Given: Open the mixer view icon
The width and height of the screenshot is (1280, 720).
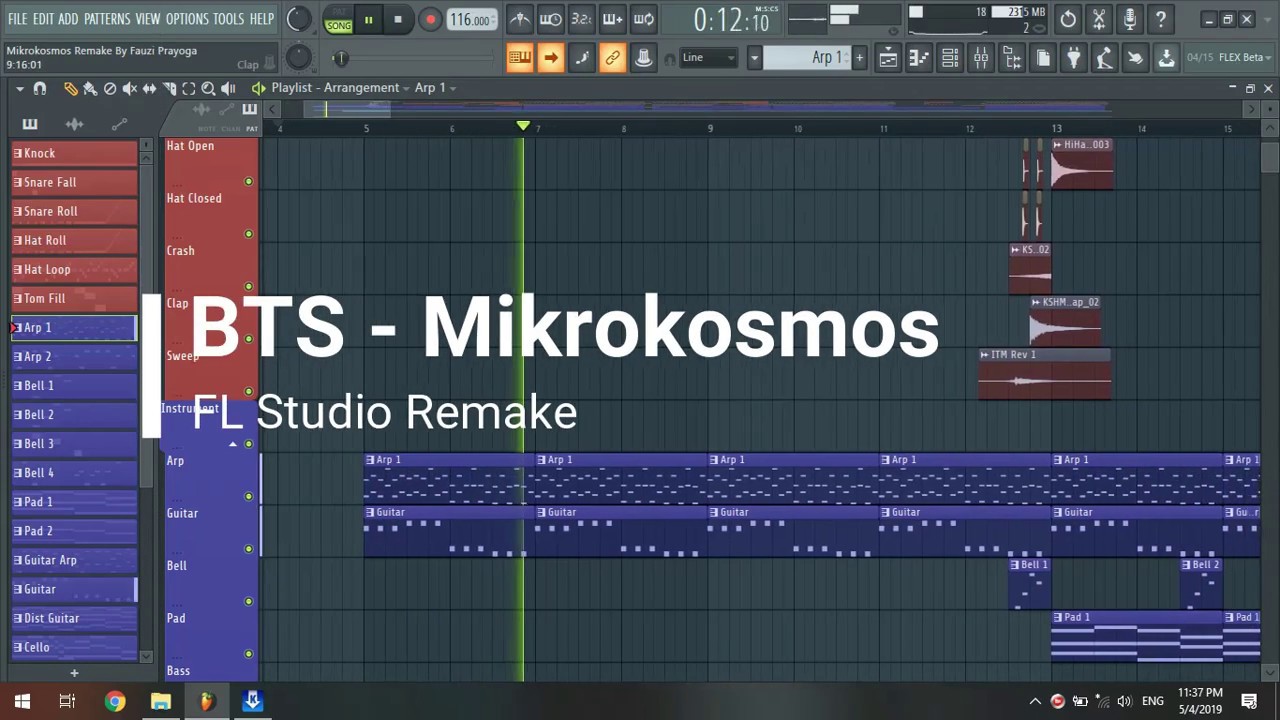Looking at the screenshot, I should pos(981,58).
